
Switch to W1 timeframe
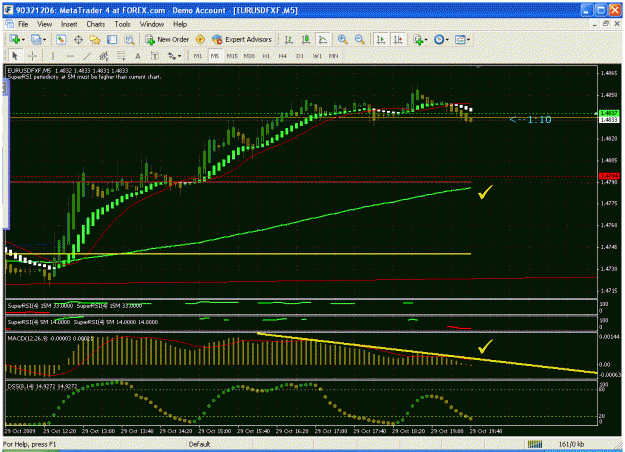pyautogui.click(x=317, y=56)
